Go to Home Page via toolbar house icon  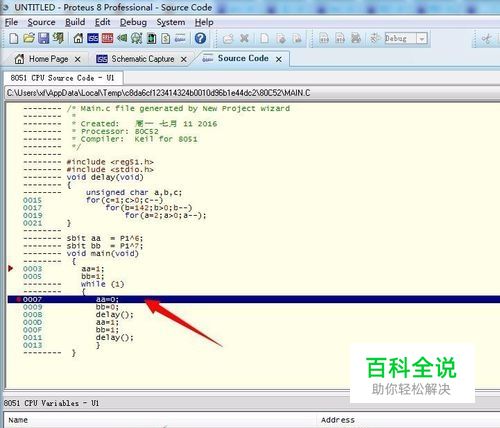coord(78,38)
